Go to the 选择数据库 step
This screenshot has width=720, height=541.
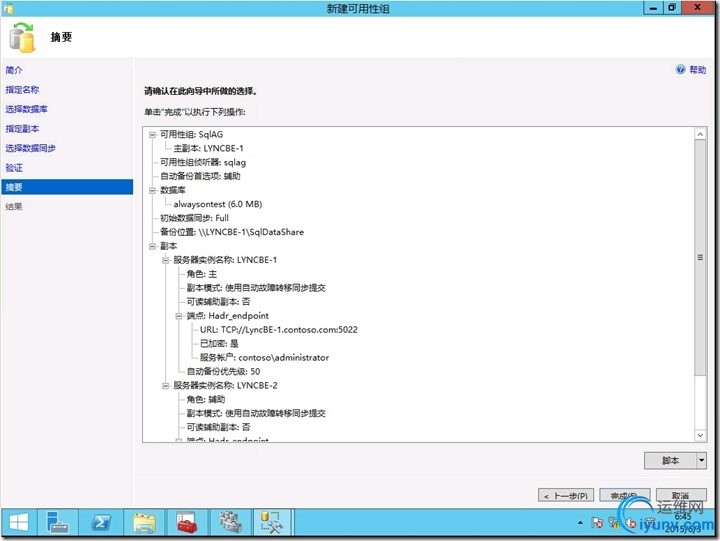pyautogui.click(x=26, y=109)
